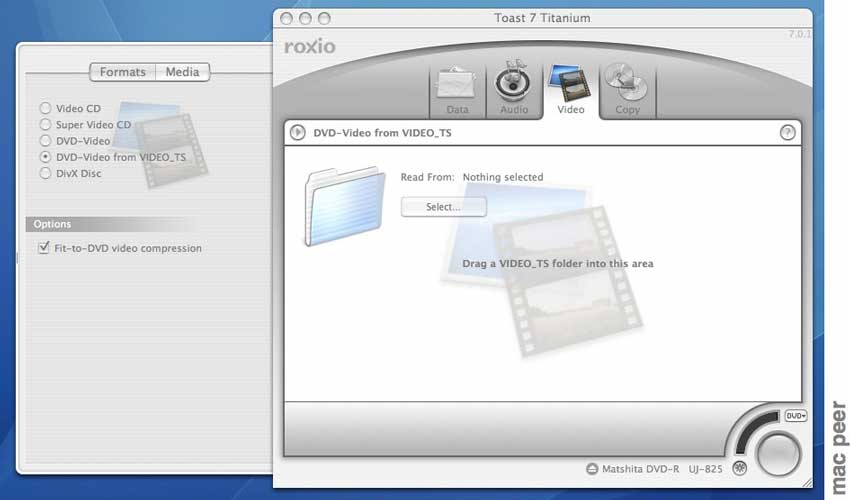Open the Video tab

click(570, 90)
